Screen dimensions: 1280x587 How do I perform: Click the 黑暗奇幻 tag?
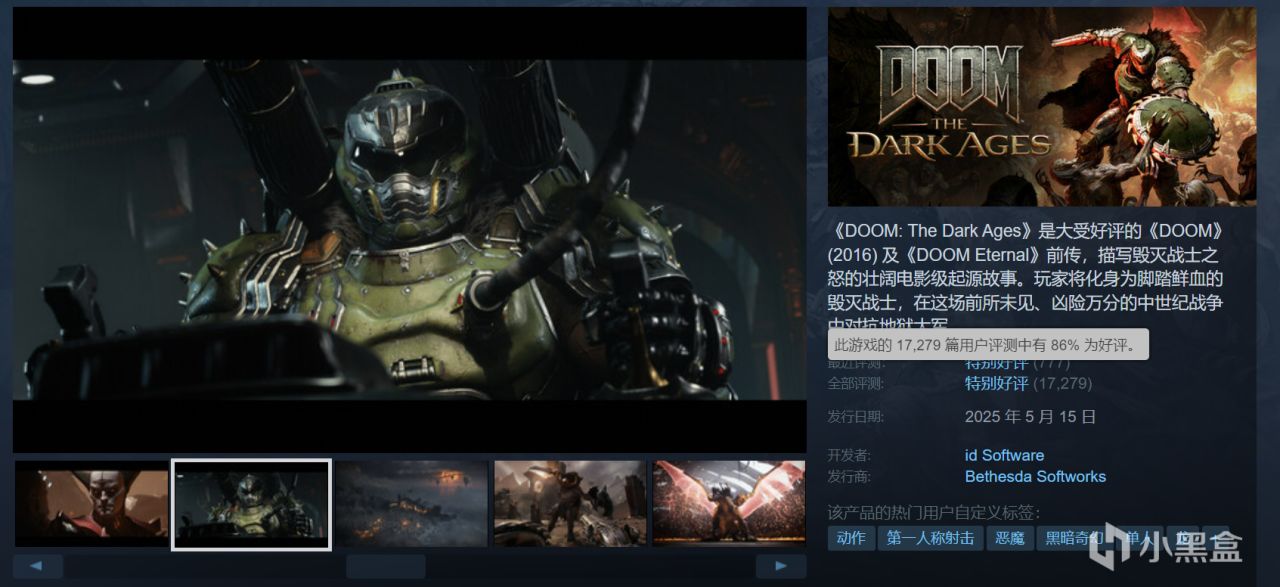coord(1073,538)
